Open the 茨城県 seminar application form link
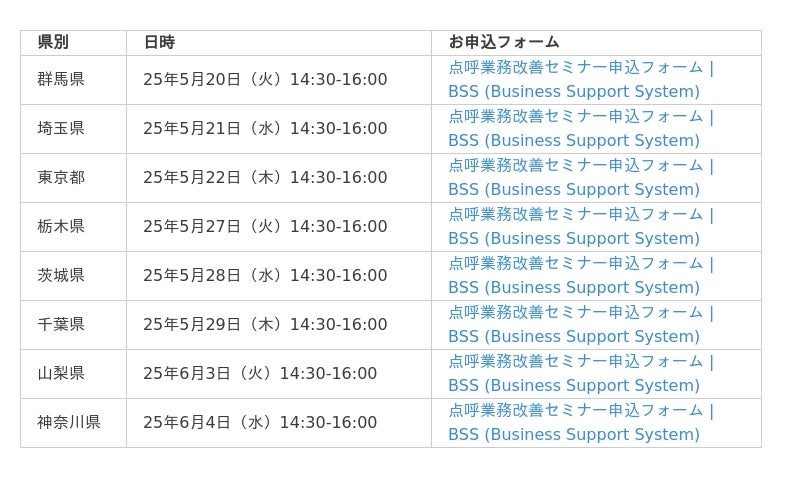The width and height of the screenshot is (800, 478). [x=581, y=275]
